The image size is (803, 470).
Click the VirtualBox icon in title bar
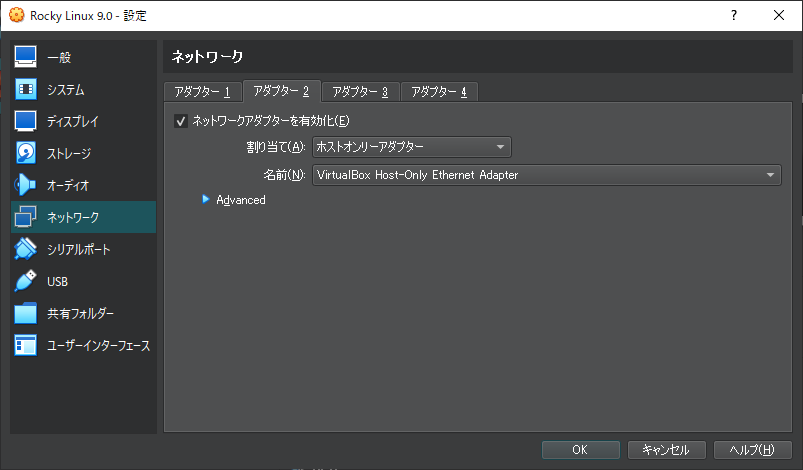tap(16, 15)
